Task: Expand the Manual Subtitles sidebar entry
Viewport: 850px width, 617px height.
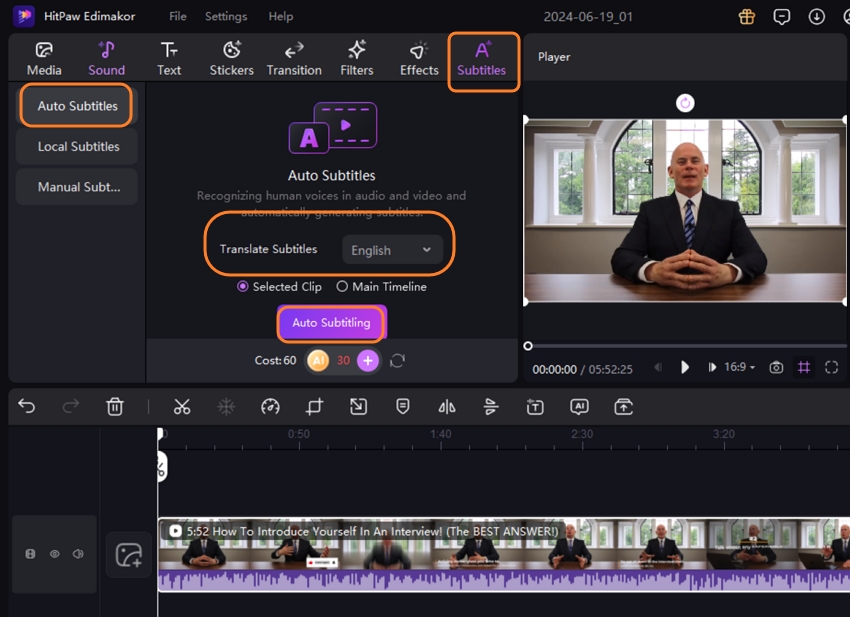Action: (x=76, y=186)
